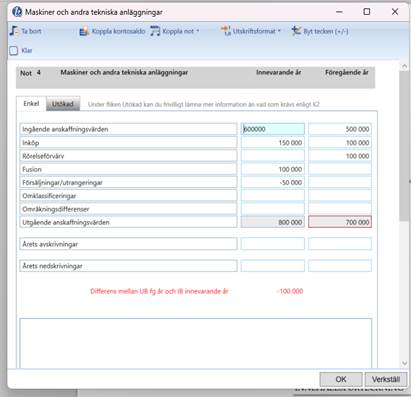Open the Koppla not dropdown arrow
The height and width of the screenshot is (397, 411).
tap(198, 31)
